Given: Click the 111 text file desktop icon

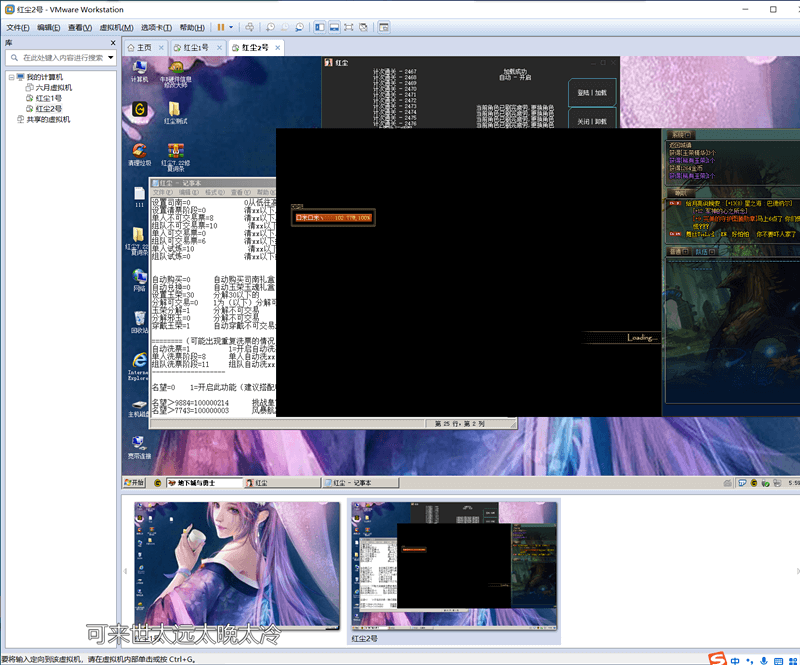Looking at the screenshot, I should pos(139,197).
